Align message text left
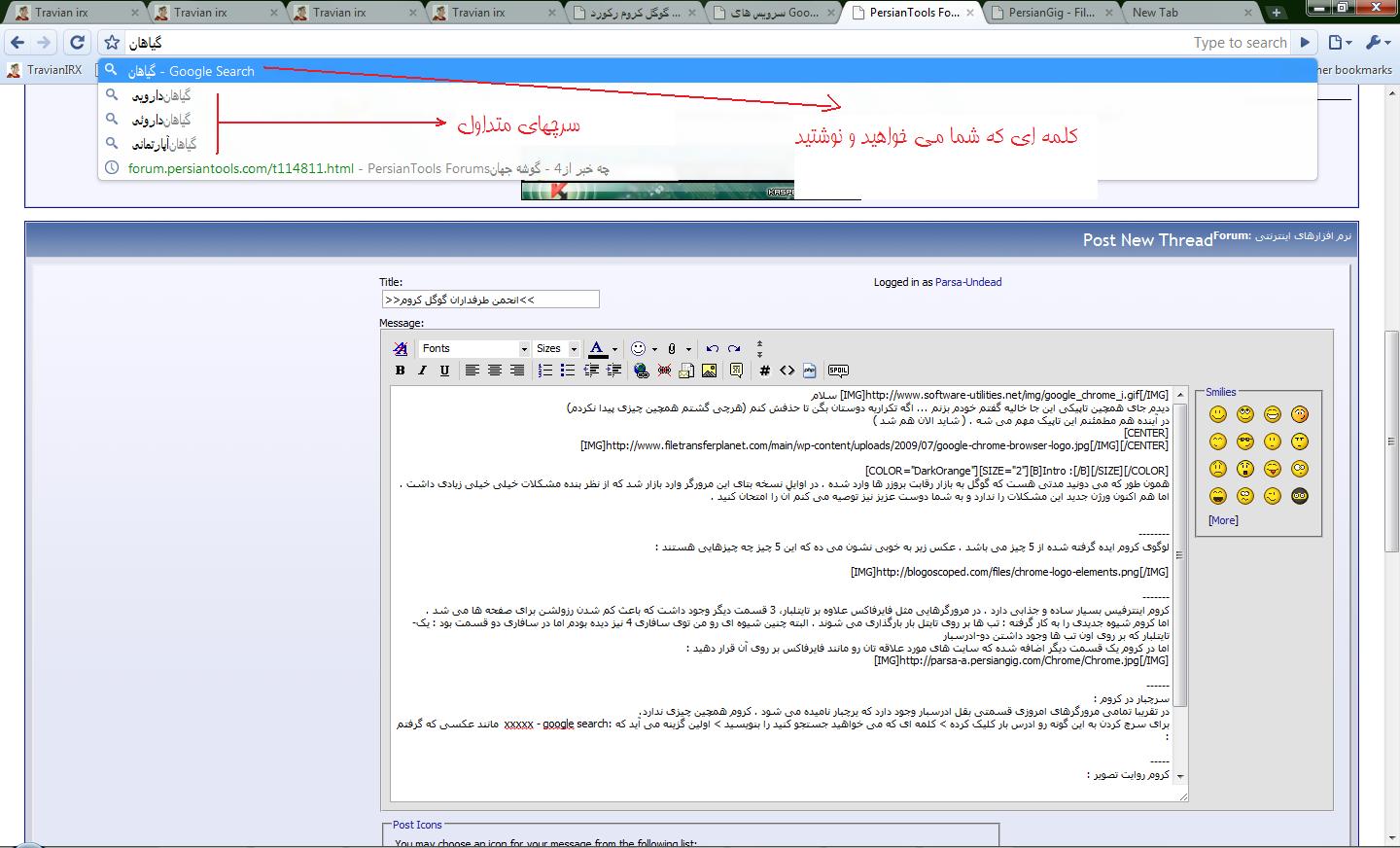The image size is (1400, 848). coord(472,371)
